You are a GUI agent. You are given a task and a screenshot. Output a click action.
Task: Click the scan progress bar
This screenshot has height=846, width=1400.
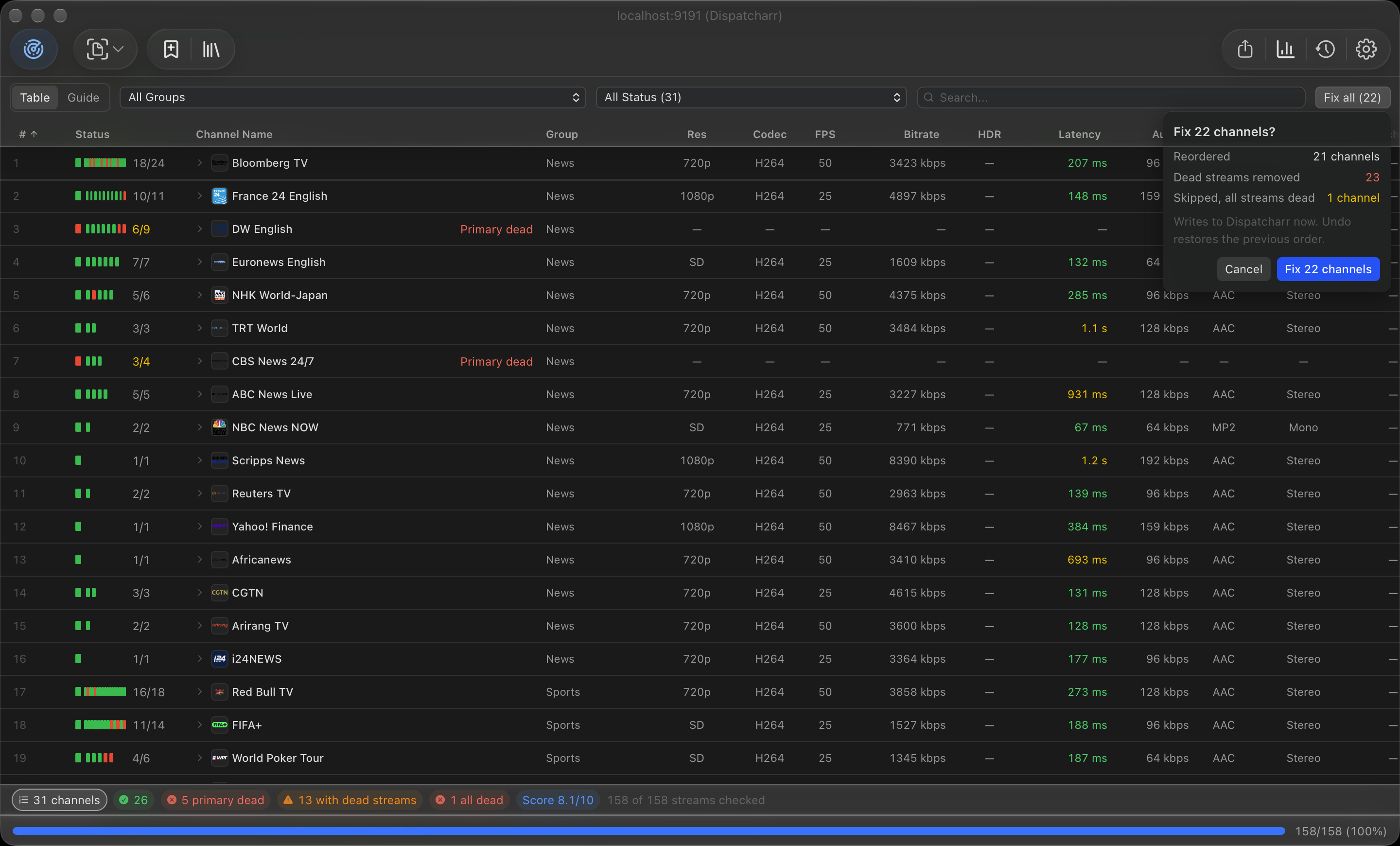click(x=649, y=831)
